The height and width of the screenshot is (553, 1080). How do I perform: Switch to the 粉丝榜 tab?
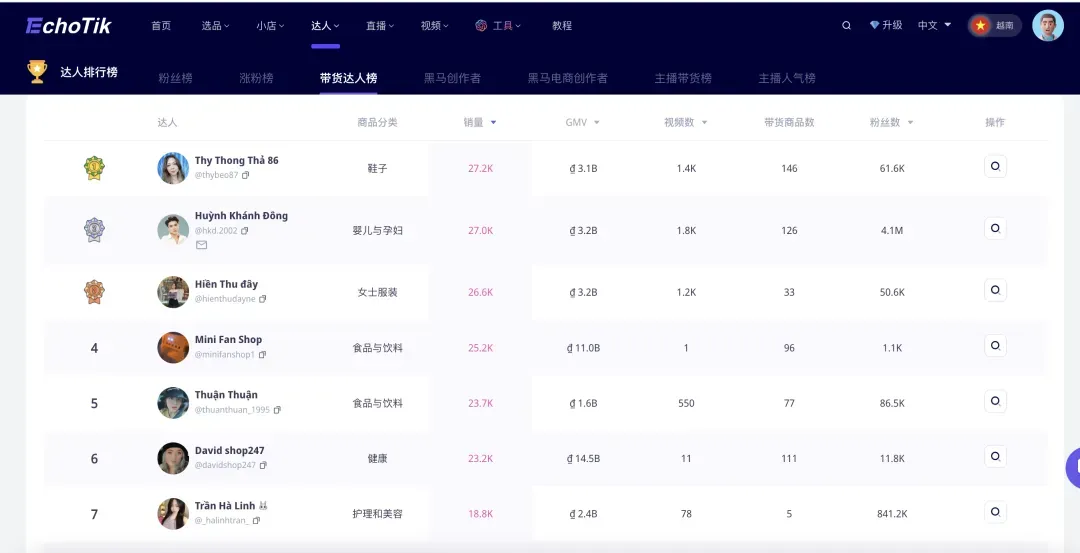(175, 78)
